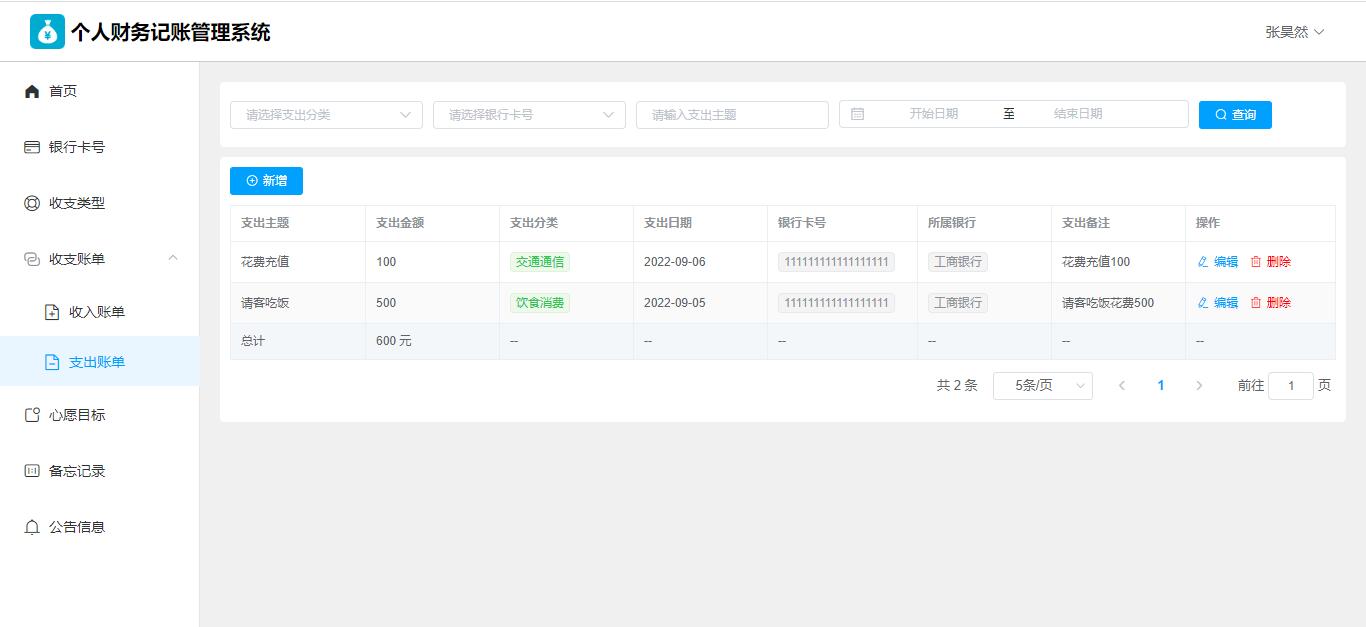Open the 请选择银行卡号 dropdown

pos(529,115)
